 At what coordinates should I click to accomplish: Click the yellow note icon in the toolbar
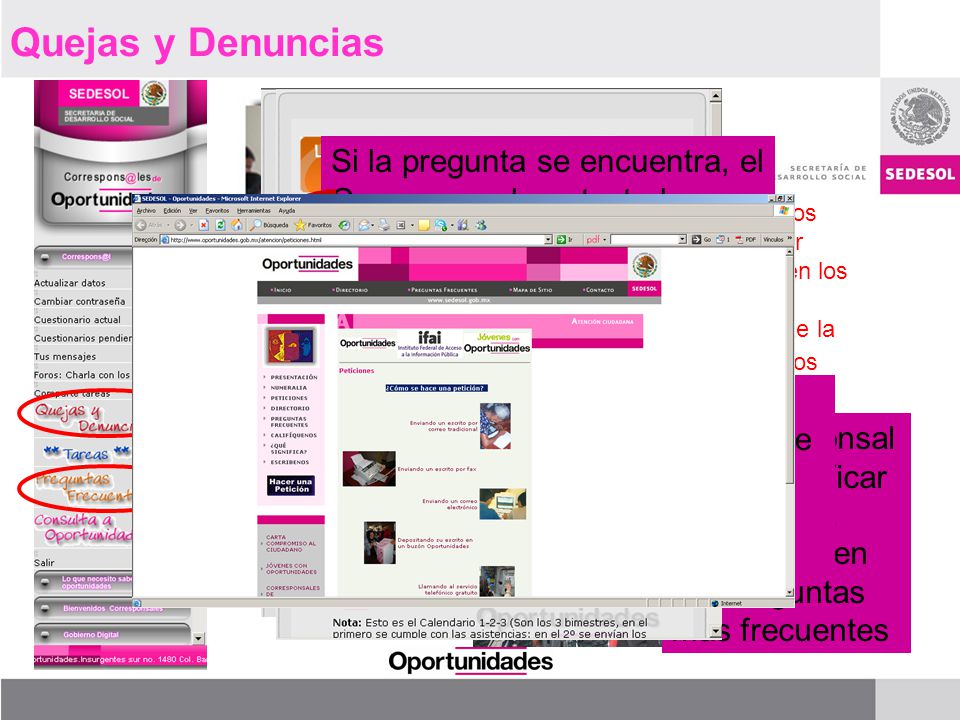424,225
